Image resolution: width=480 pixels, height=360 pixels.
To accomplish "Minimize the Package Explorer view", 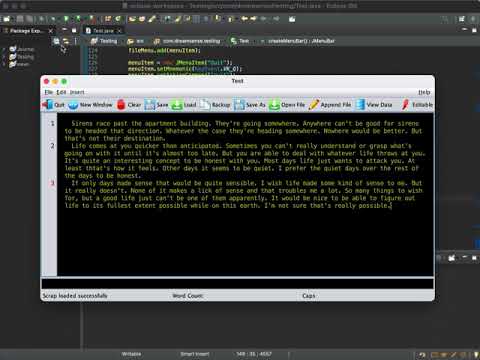I will point(65,30).
